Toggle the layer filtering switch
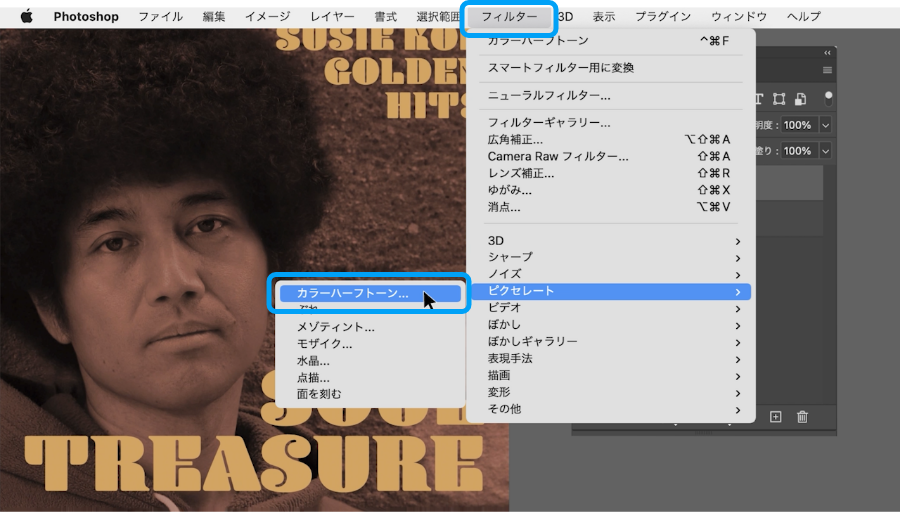Viewport: 900px width, 514px height. tap(828, 99)
